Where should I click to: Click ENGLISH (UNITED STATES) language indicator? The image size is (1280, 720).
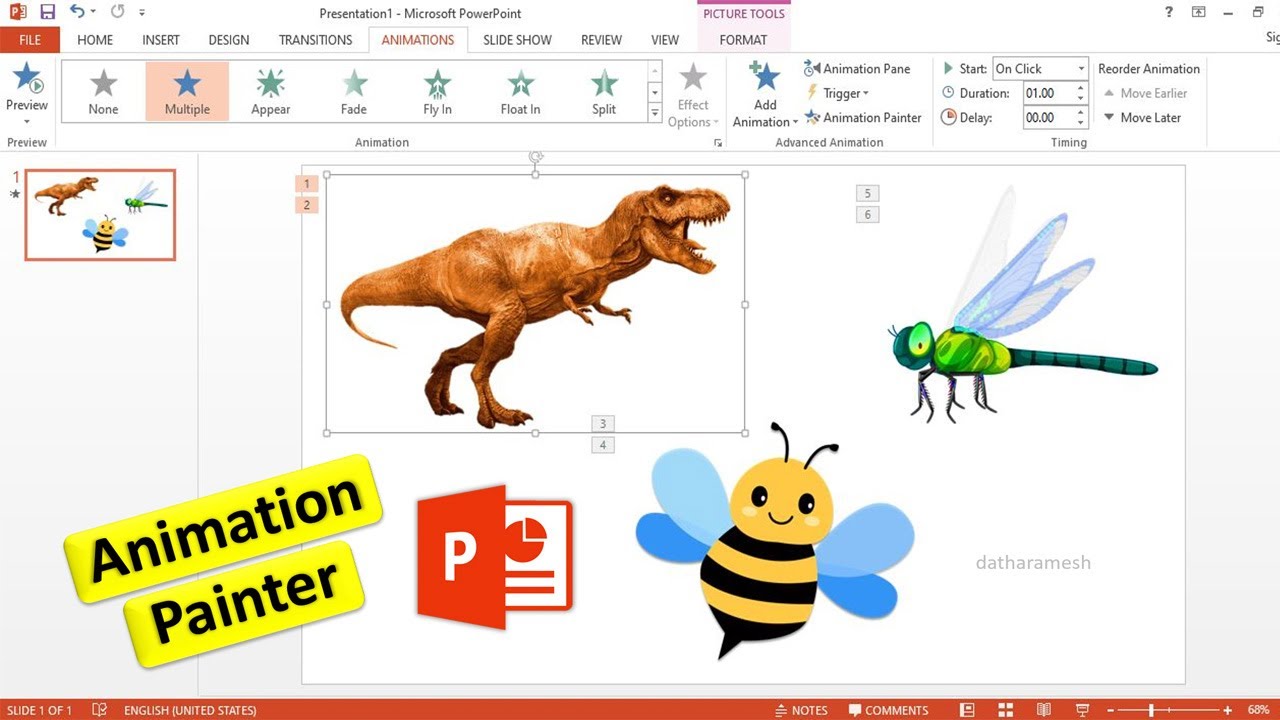coord(190,710)
